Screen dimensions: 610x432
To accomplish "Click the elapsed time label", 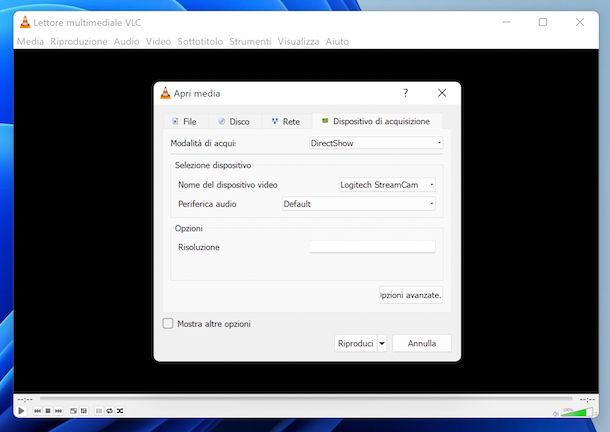I will click(x=25, y=399).
